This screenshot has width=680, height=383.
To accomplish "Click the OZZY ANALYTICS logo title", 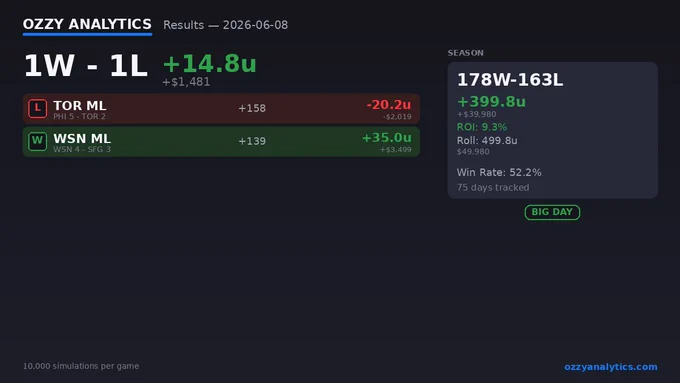I will (87, 24).
